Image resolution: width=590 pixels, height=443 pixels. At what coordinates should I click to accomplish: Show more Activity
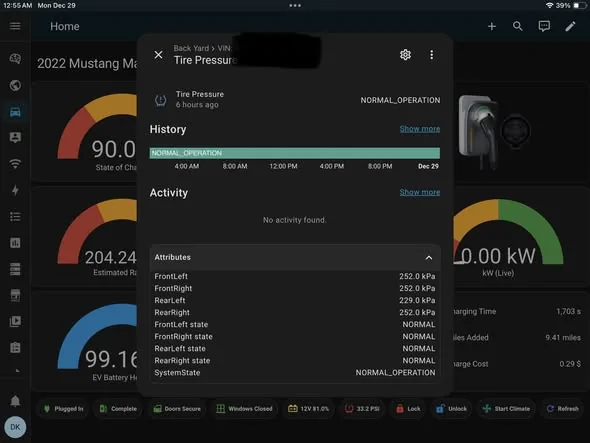[x=420, y=192]
